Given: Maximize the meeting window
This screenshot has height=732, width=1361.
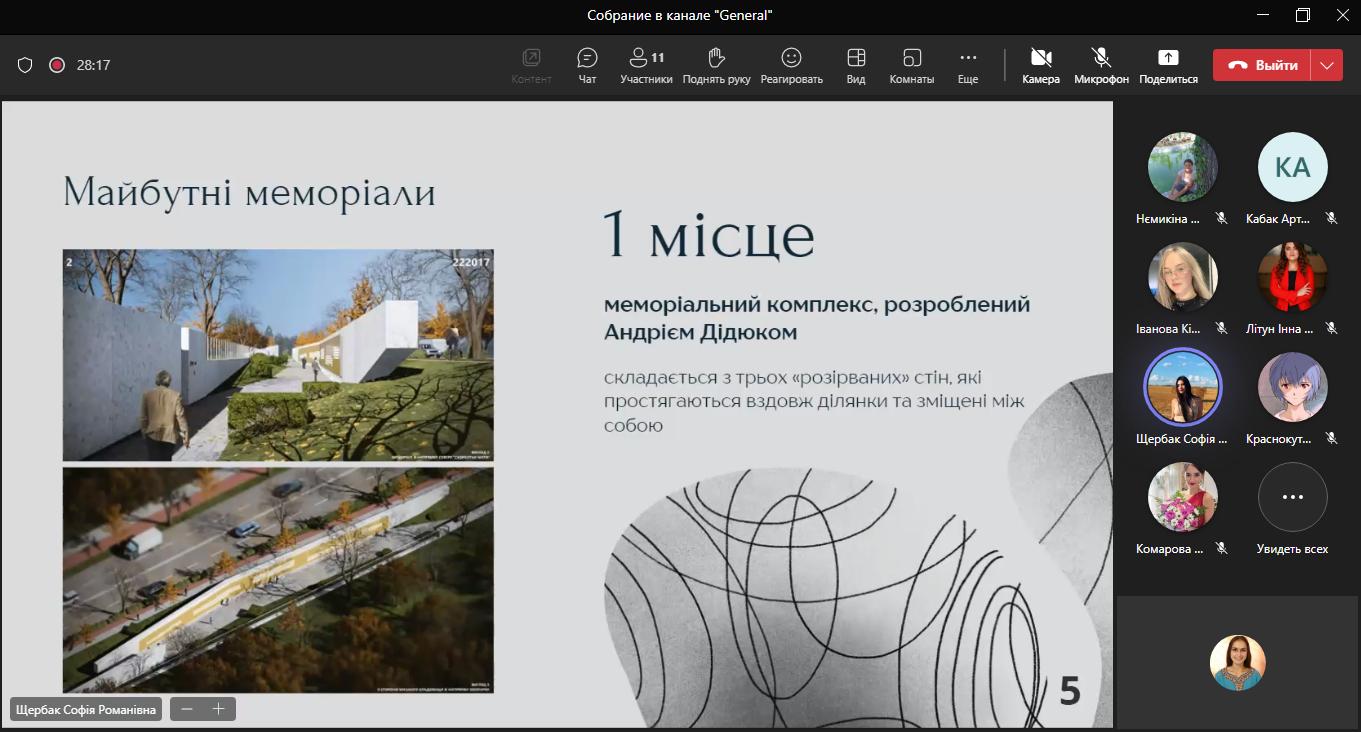Looking at the screenshot, I should tap(1302, 15).
